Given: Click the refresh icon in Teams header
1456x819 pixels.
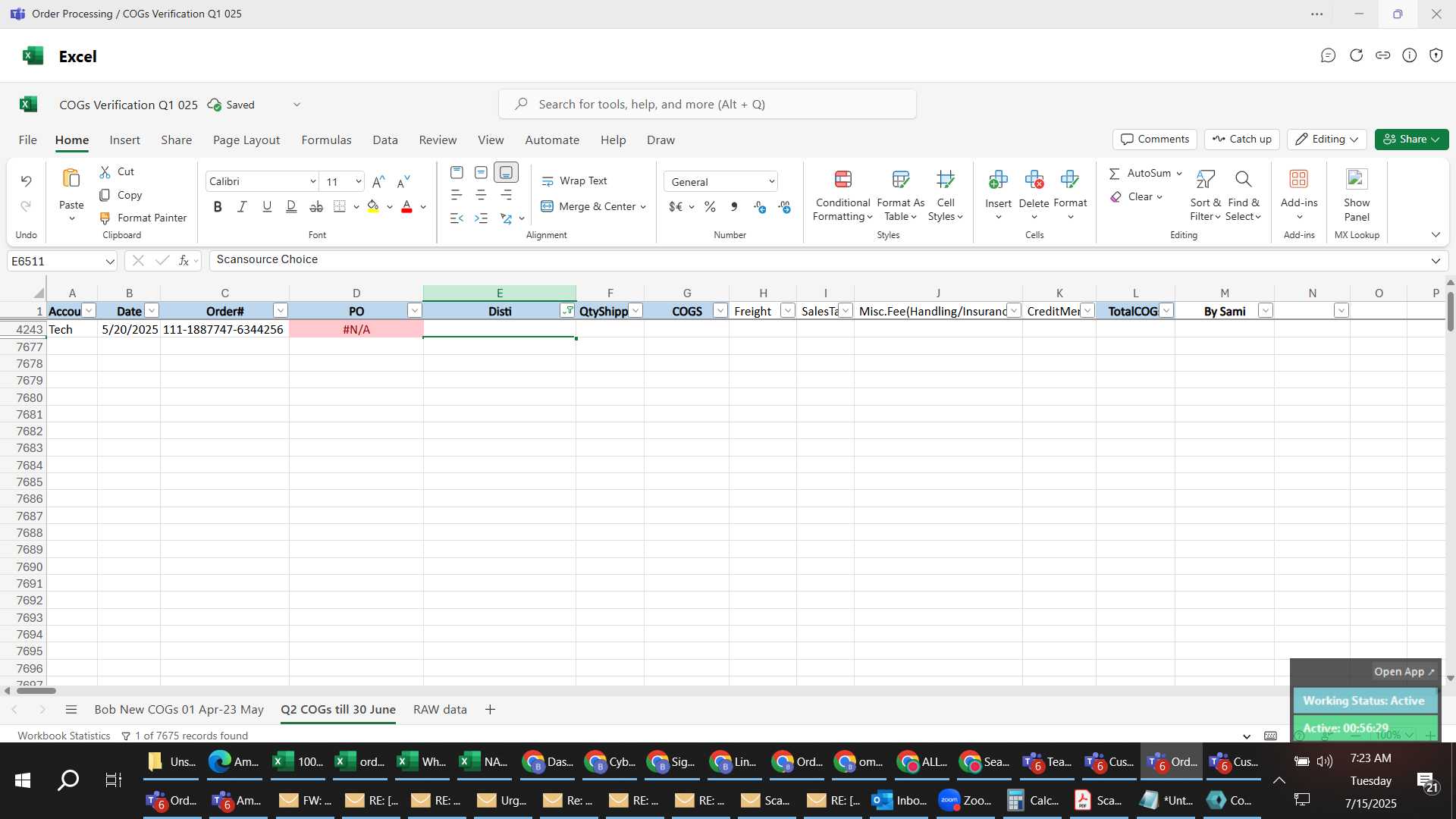Looking at the screenshot, I should [x=1356, y=55].
